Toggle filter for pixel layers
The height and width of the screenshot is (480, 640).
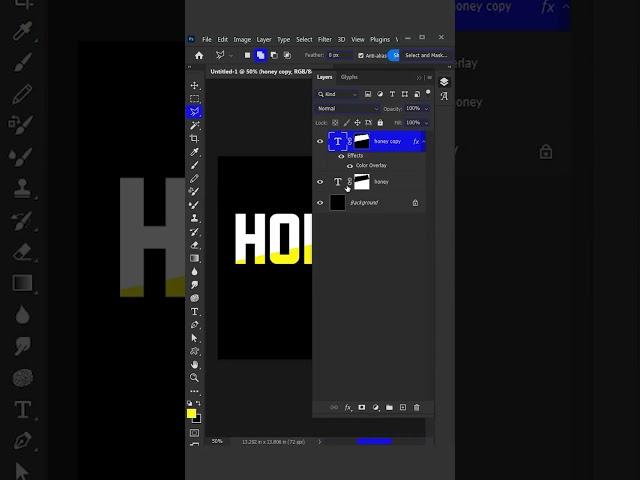click(368, 94)
